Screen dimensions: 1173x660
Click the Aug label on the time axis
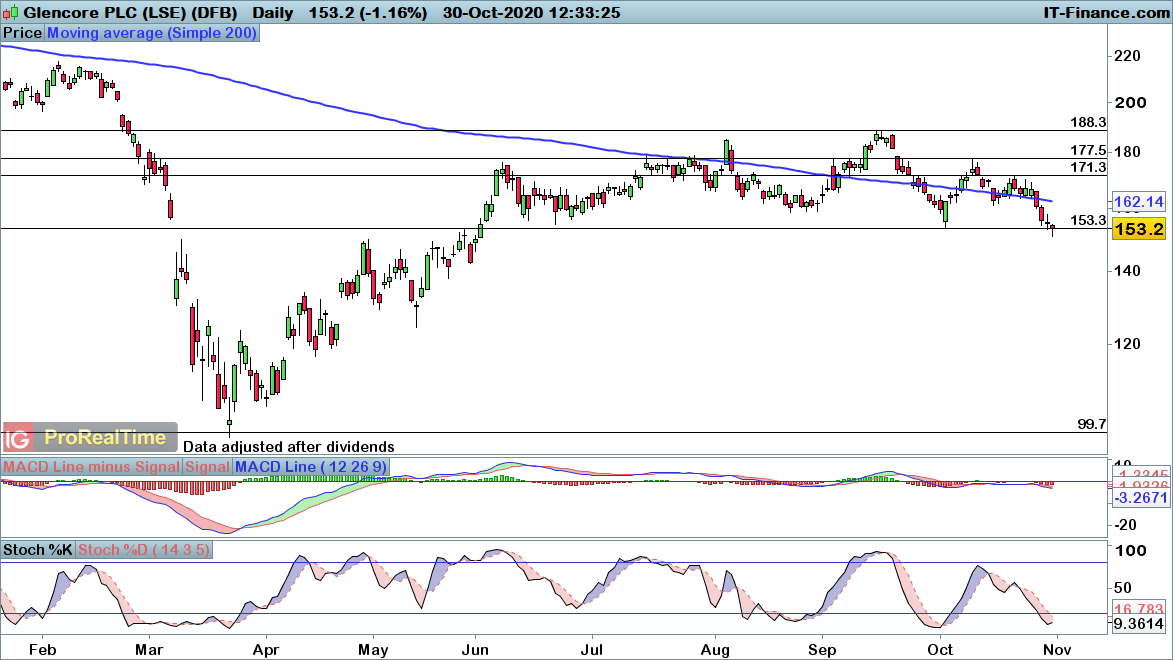[x=715, y=650]
